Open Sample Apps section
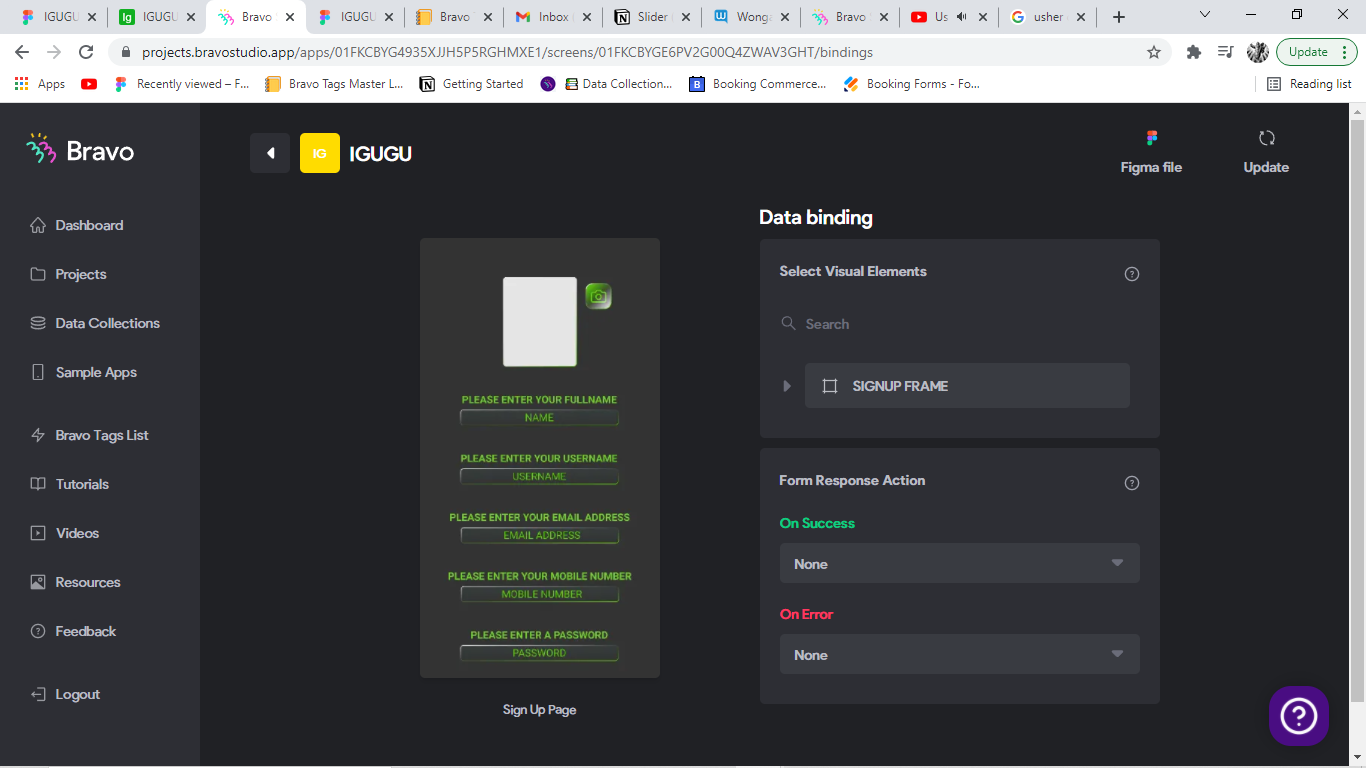 83,372
